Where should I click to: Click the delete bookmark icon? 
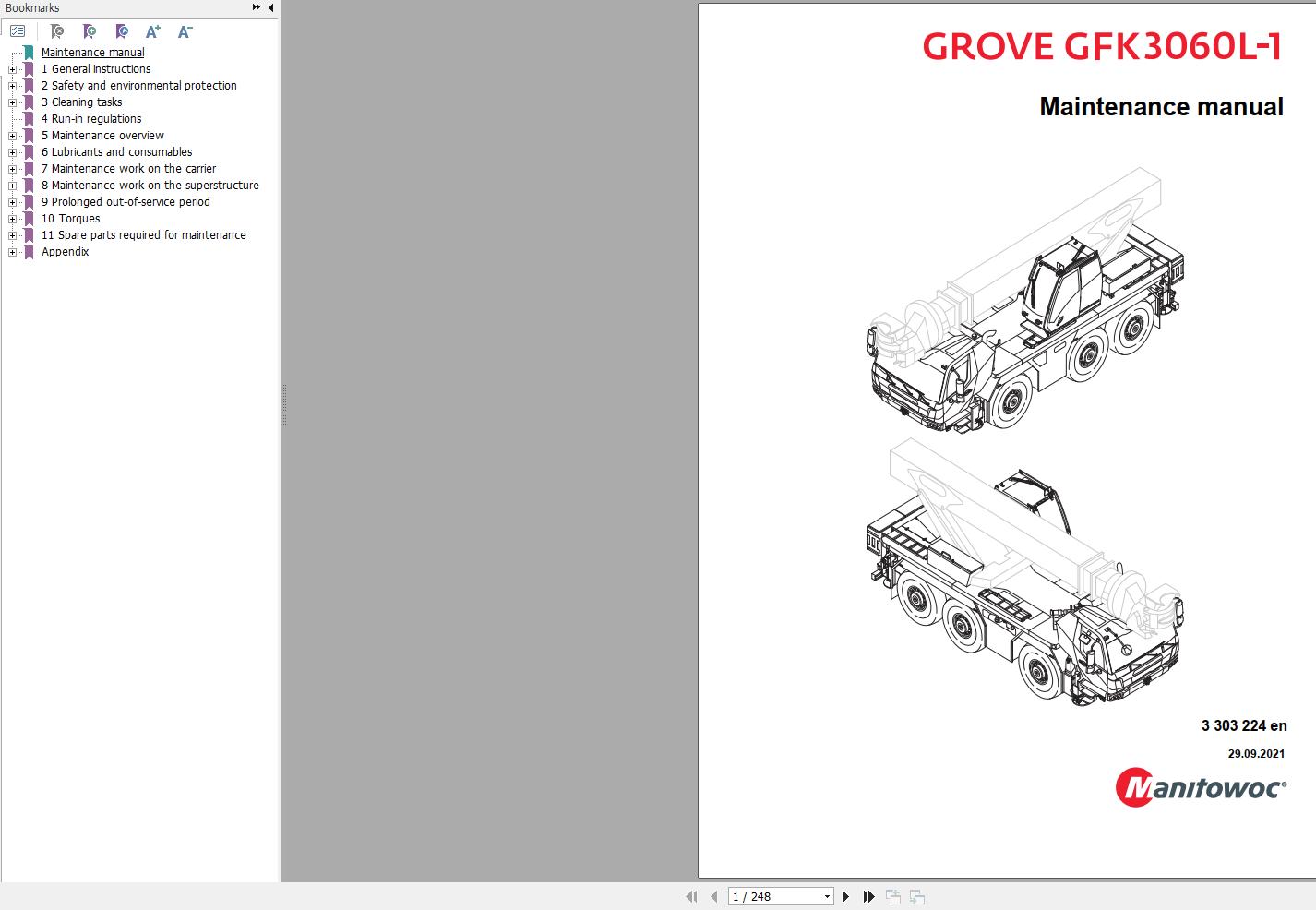55,30
